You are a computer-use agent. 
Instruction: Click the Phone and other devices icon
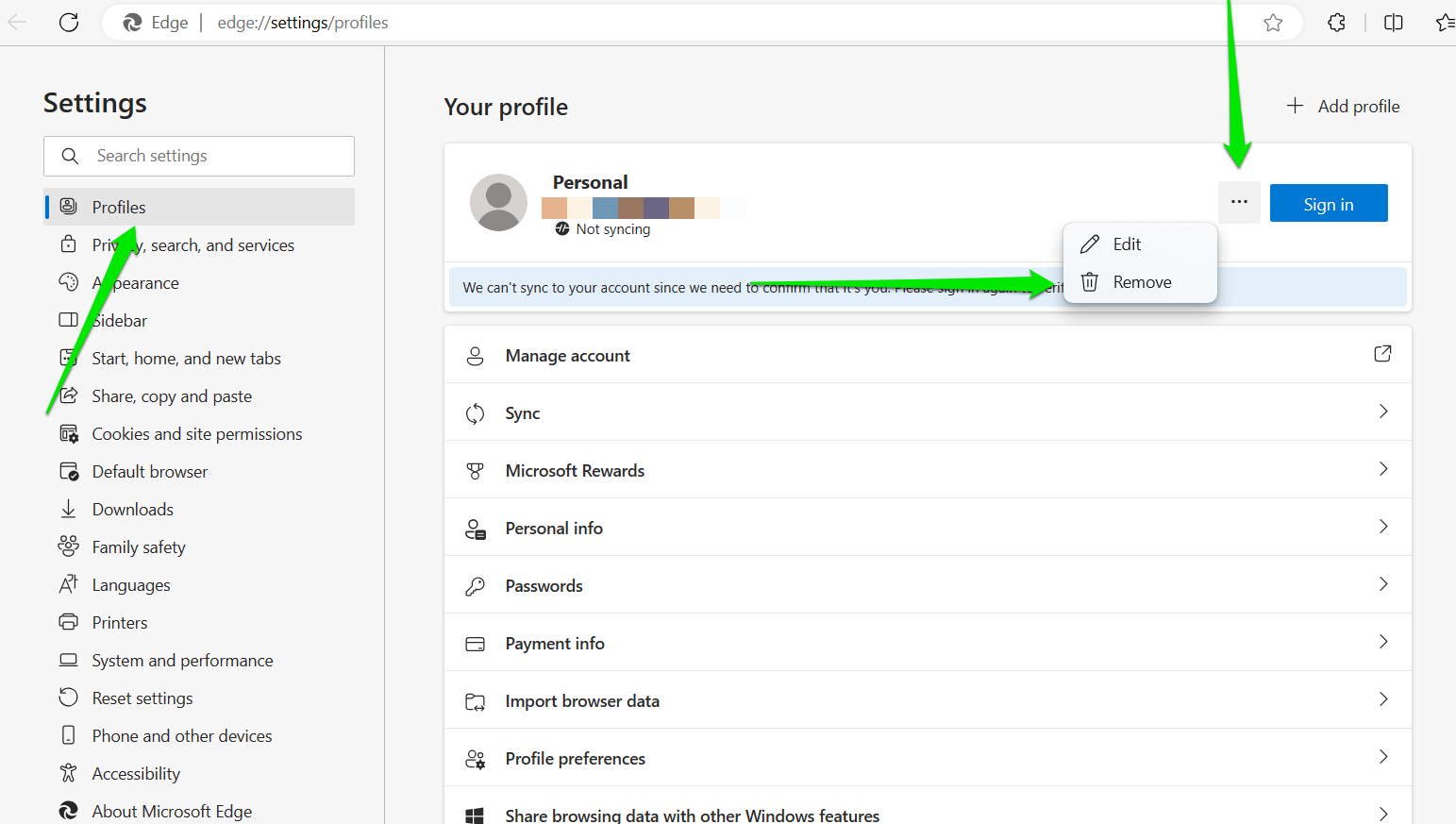pos(68,734)
